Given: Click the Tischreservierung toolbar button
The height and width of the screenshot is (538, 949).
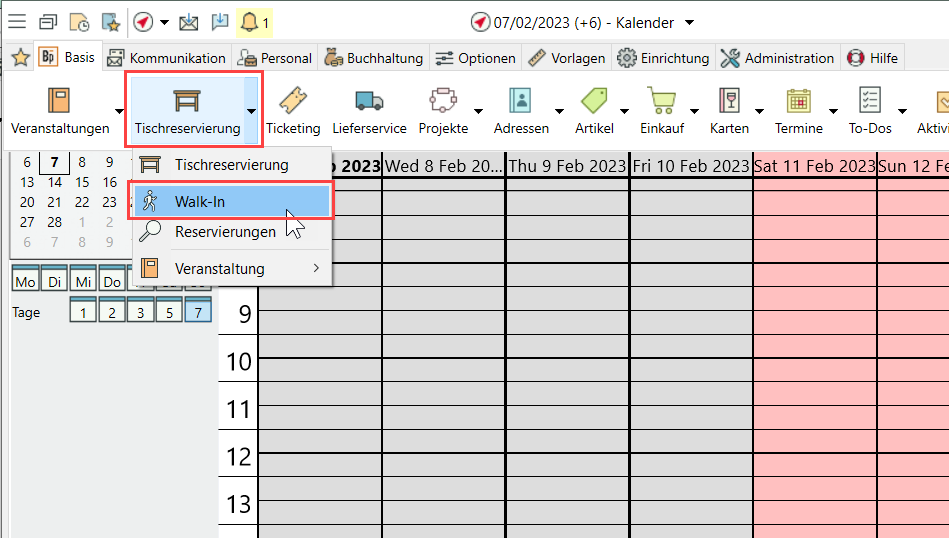Looking at the screenshot, I should [187, 109].
